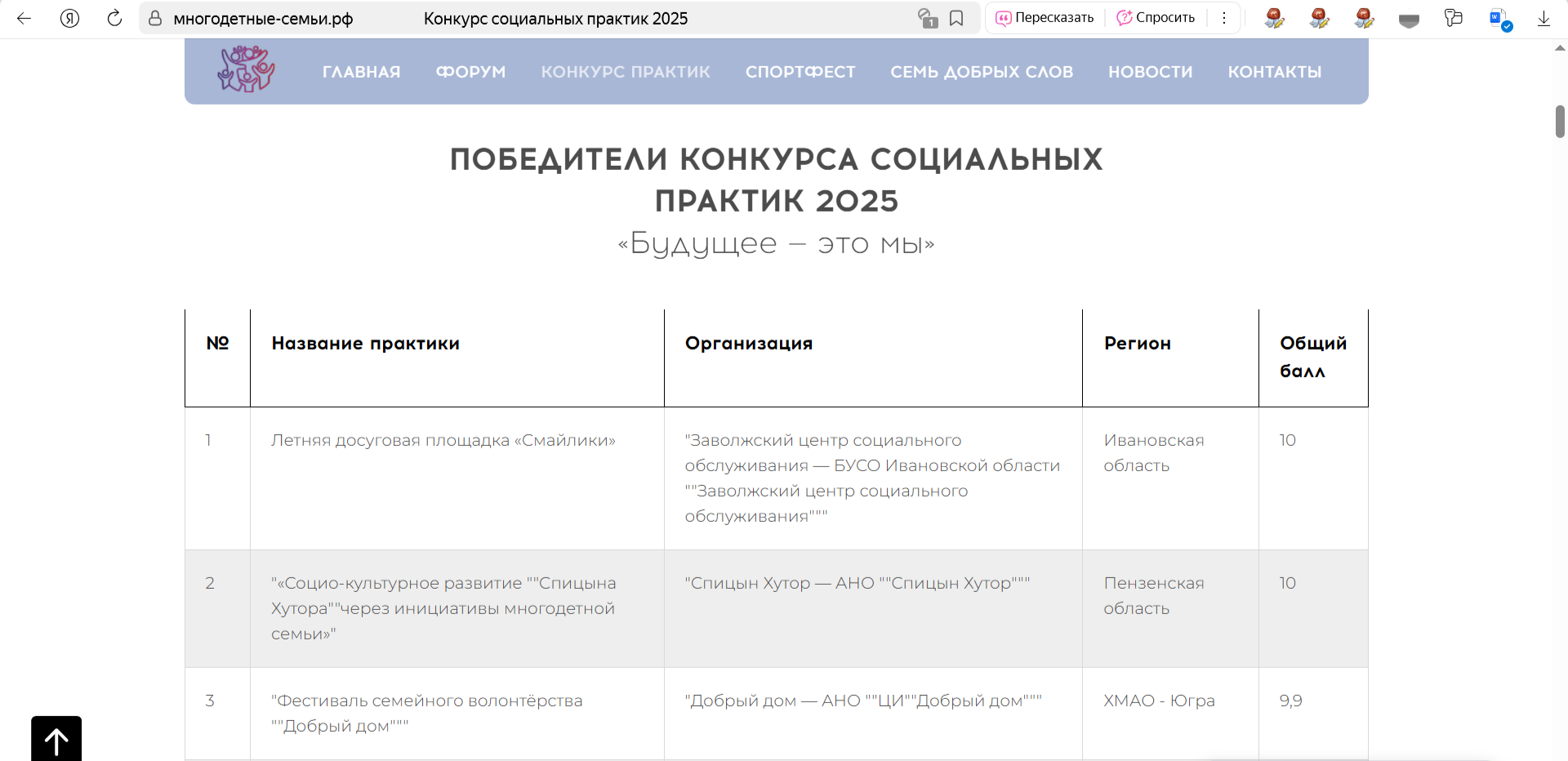Image resolution: width=1568 pixels, height=761 pixels.
Task: Click the Yandex "Я" home icon
Action: click(x=70, y=18)
